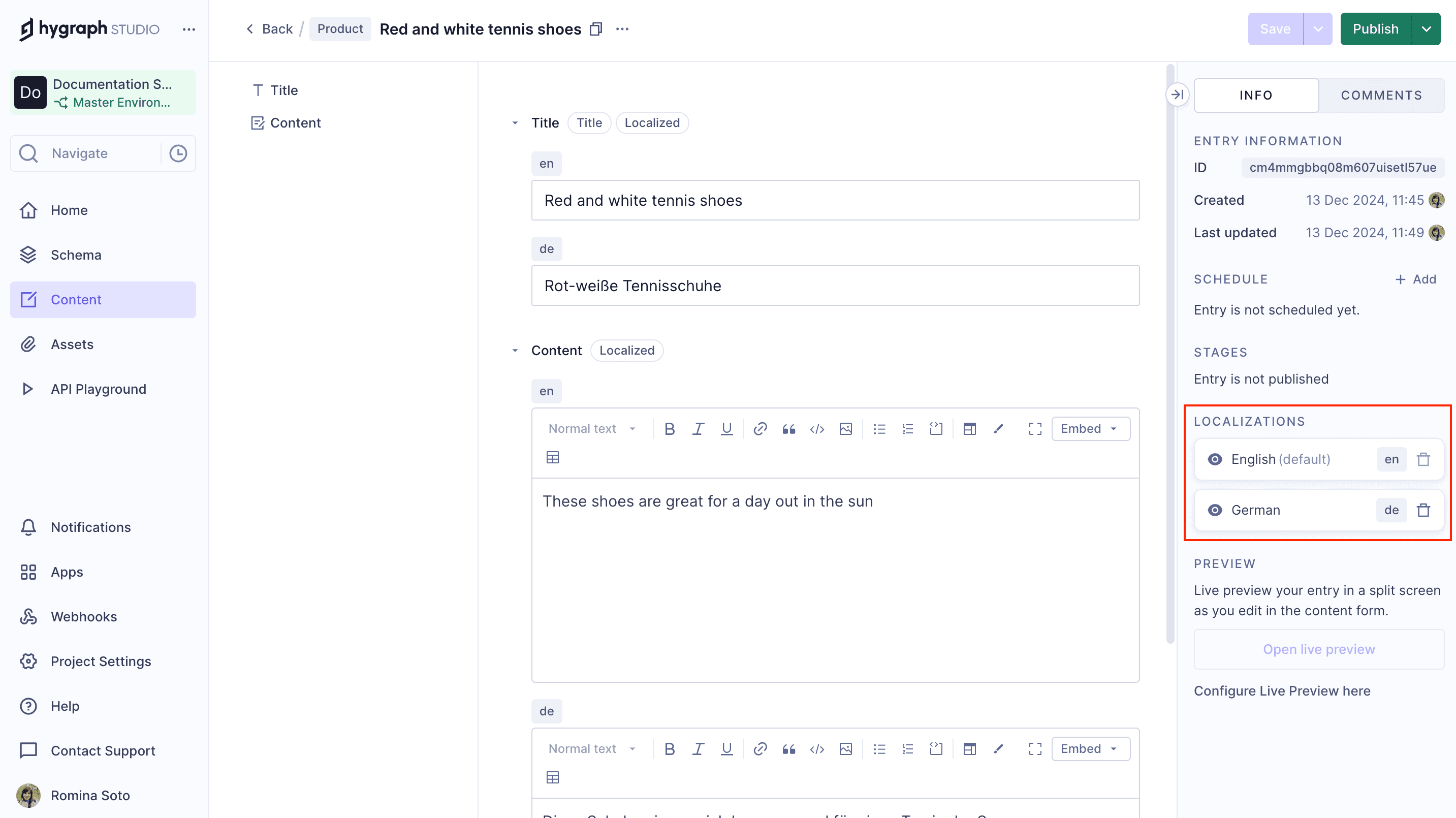Switch to the Comments tab
The height and width of the screenshot is (818, 1456).
1381,95
